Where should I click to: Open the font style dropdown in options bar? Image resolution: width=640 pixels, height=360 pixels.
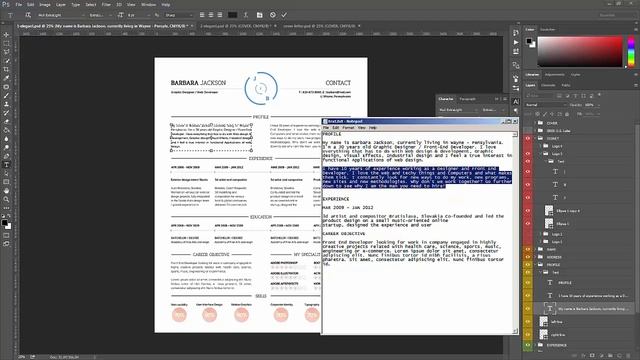pyautogui.click(x=100, y=15)
